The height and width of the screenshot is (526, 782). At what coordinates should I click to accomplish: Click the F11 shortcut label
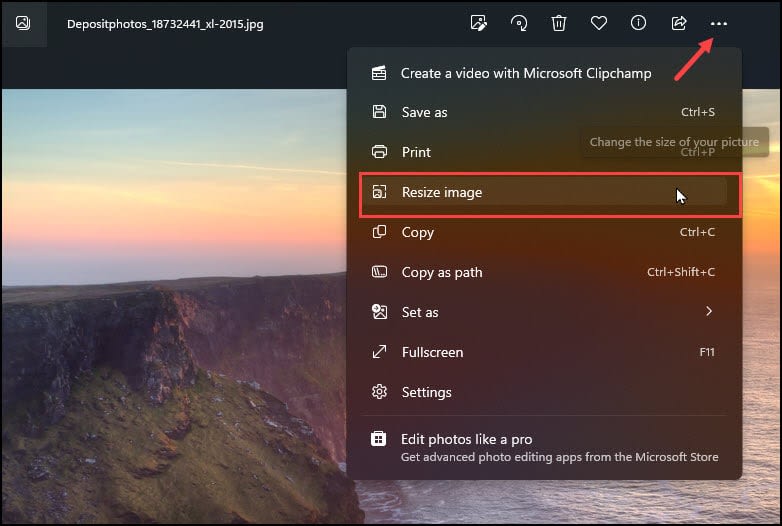(x=707, y=352)
